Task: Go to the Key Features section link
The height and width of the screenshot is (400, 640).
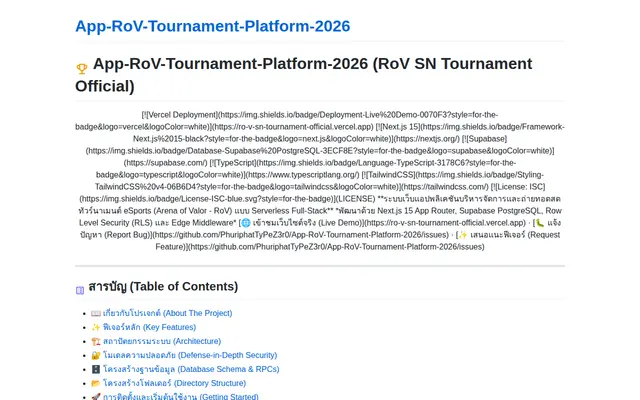Action: point(149,327)
